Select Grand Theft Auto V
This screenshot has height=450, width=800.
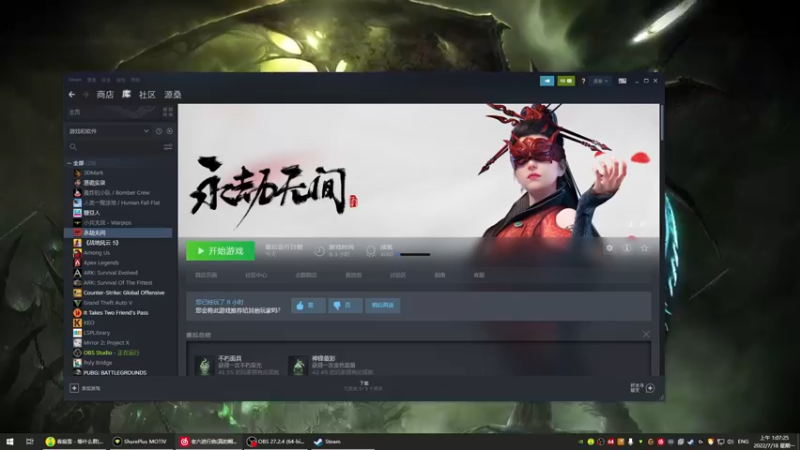tap(108, 303)
